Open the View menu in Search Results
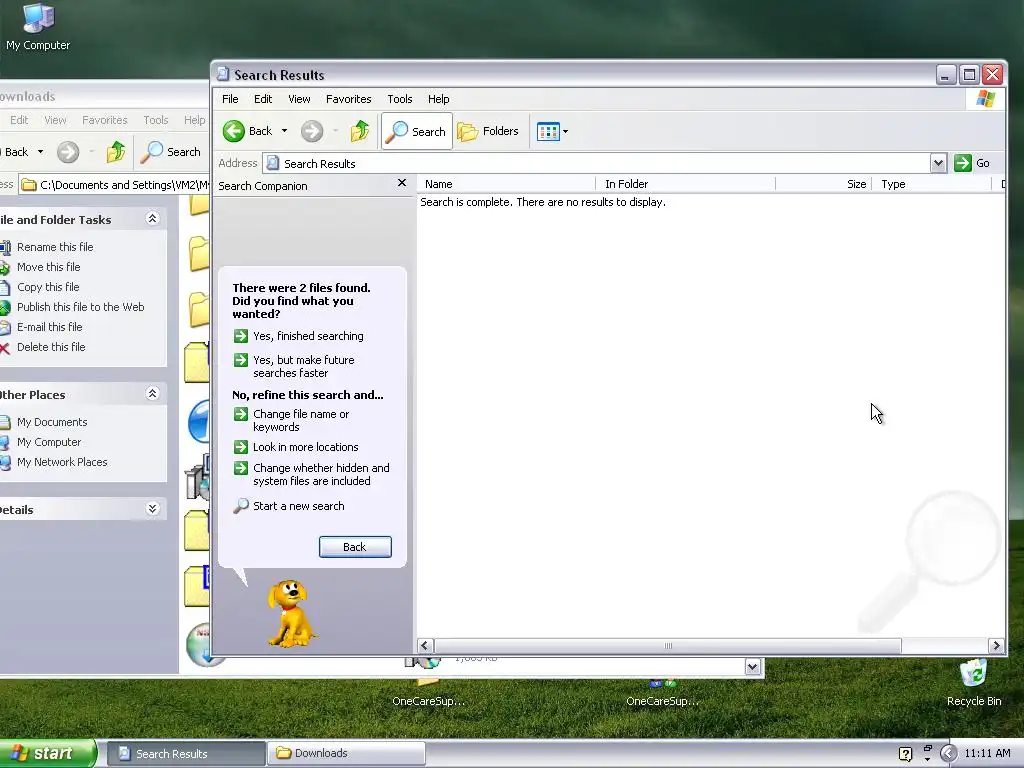 click(299, 99)
